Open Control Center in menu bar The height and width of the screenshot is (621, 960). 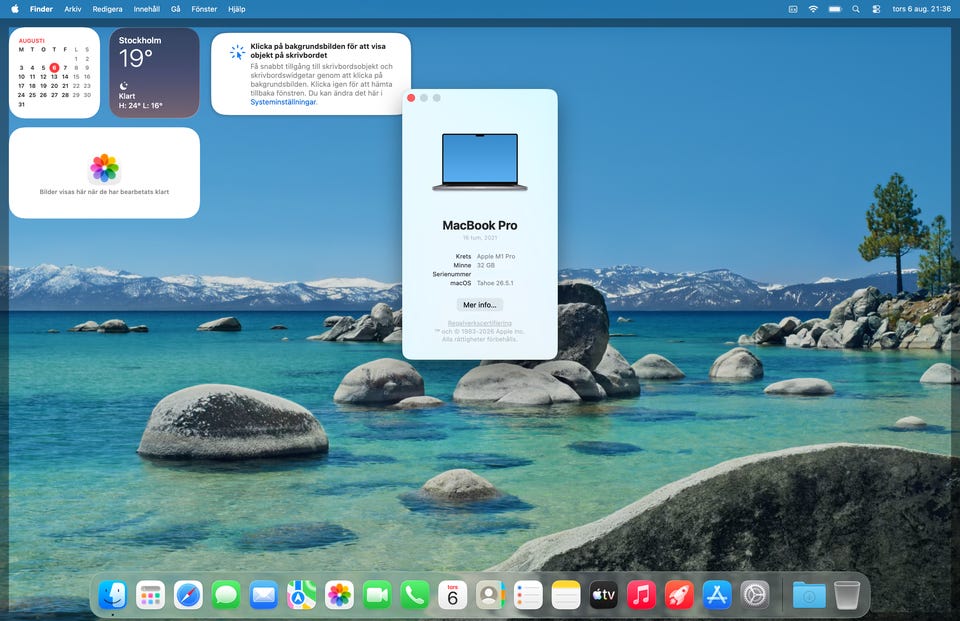[x=876, y=9]
